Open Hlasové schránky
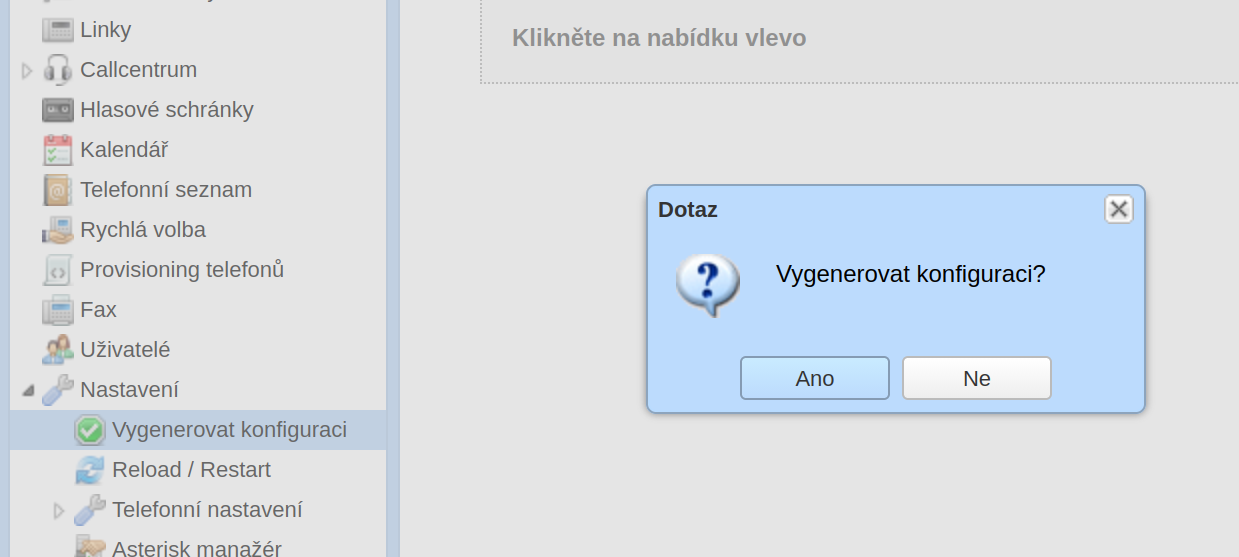The image size is (1239, 557). tap(167, 110)
